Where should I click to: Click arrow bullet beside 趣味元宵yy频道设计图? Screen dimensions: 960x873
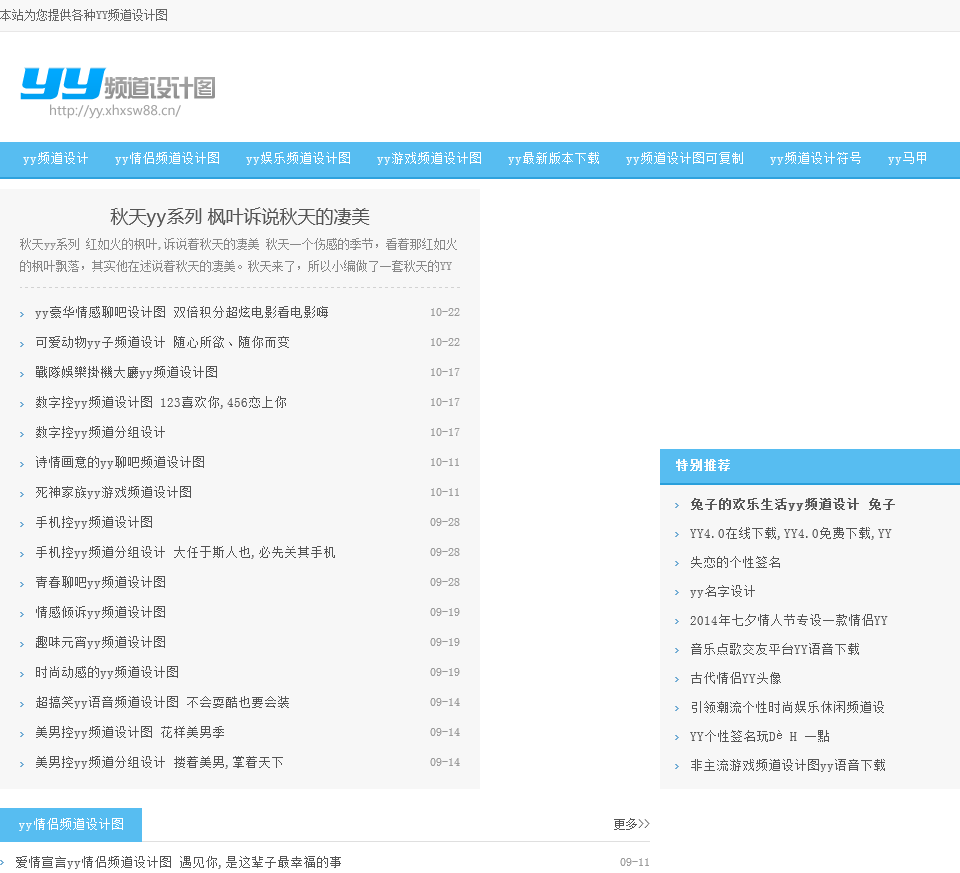[x=22, y=644]
